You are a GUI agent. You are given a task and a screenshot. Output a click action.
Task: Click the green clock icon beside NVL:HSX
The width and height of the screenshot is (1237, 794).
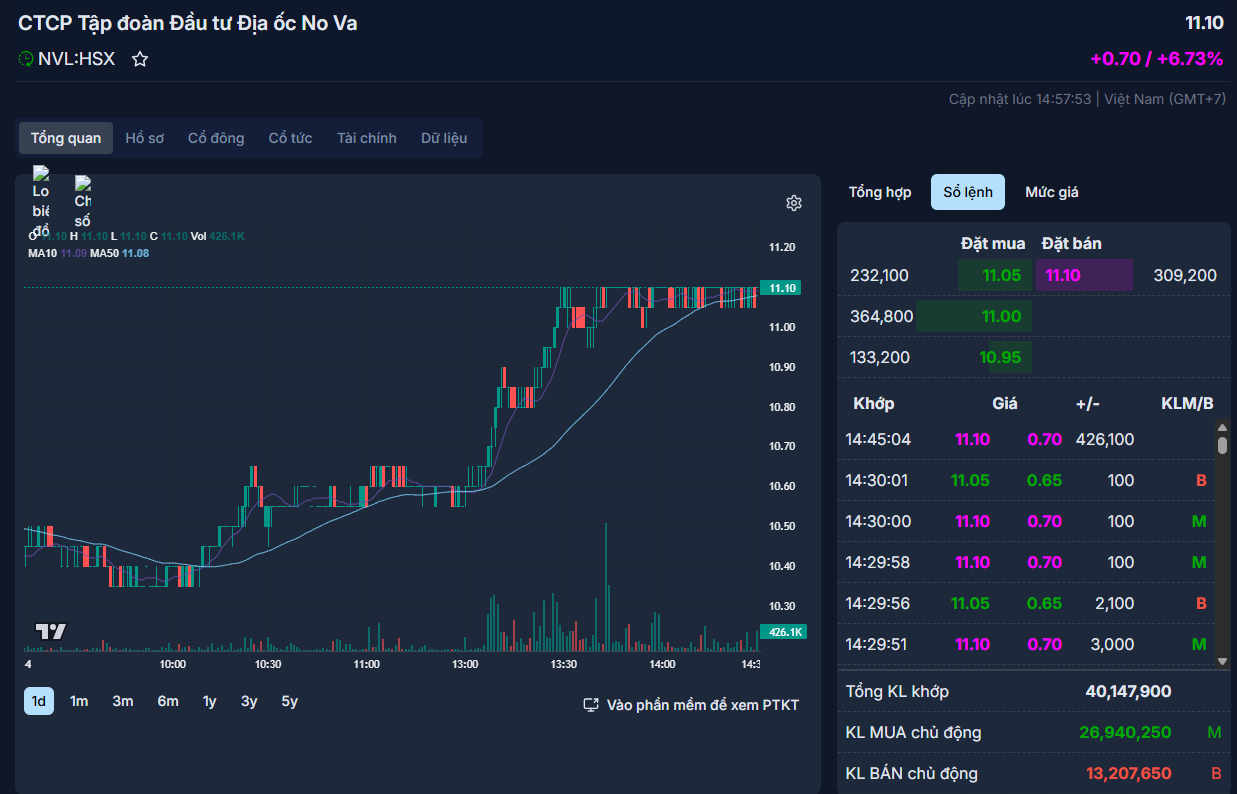(26, 59)
